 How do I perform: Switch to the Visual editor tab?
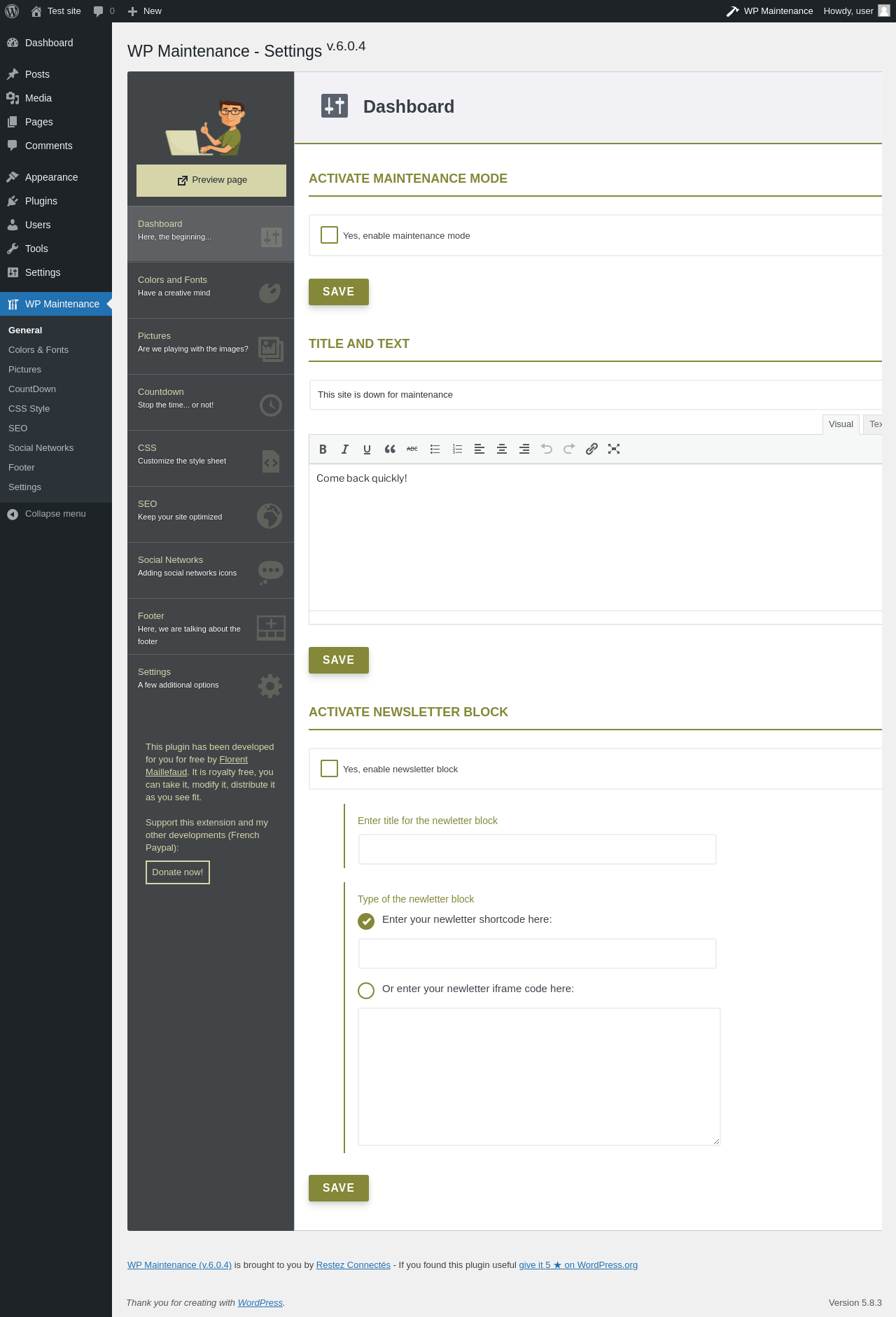(x=841, y=424)
